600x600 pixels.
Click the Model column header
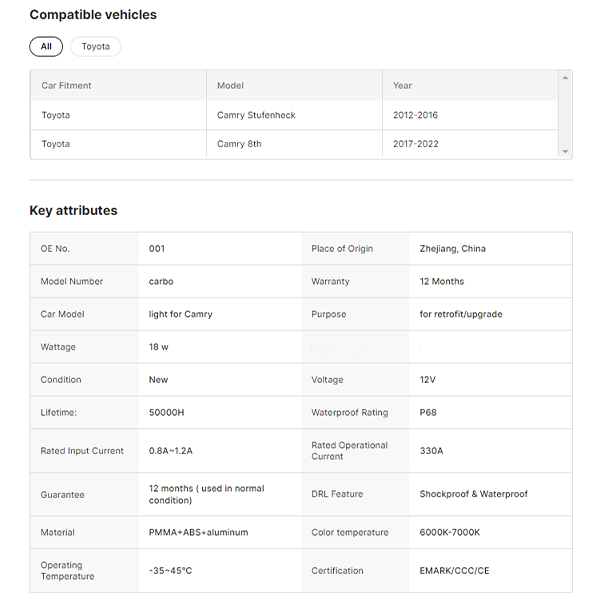pos(230,86)
